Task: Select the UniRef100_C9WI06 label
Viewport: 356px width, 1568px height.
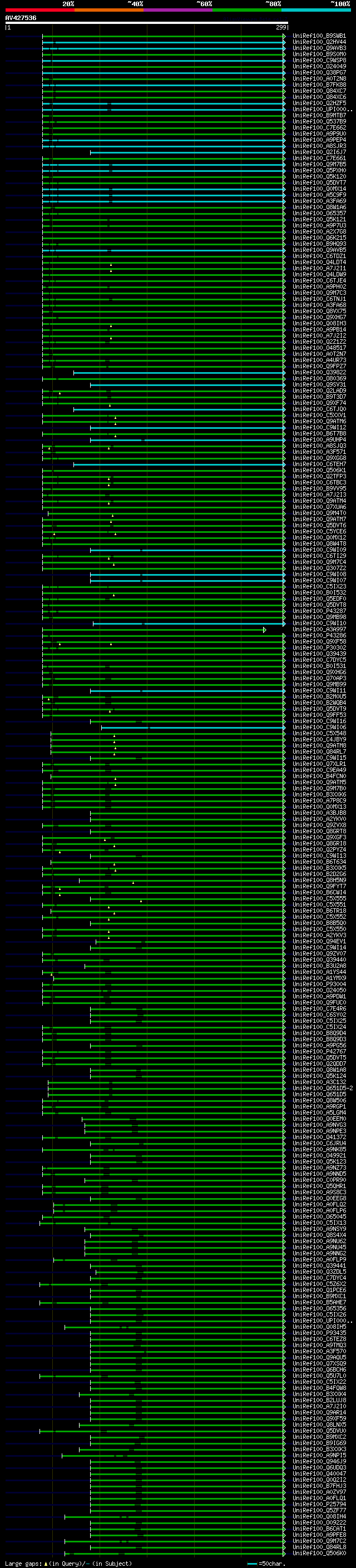Action: tap(319, 728)
